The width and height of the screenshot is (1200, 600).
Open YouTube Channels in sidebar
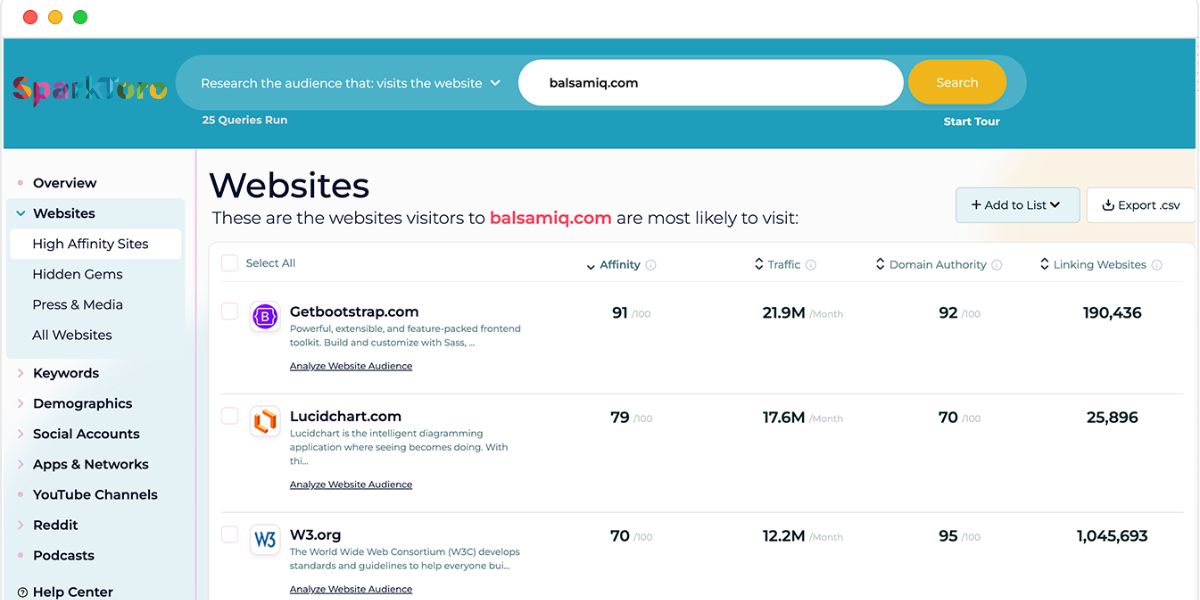tap(95, 495)
